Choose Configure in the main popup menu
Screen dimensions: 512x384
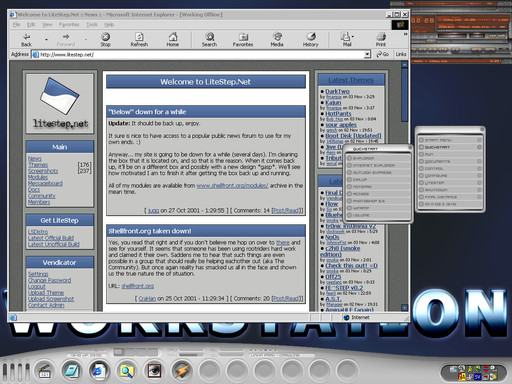pos(450,176)
